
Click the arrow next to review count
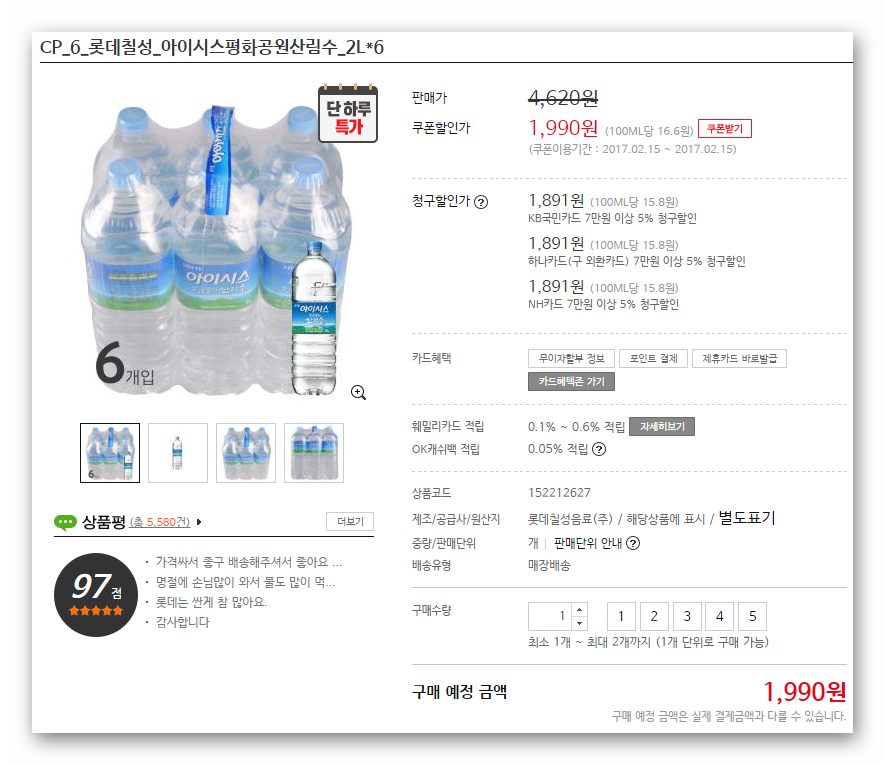coord(199,522)
